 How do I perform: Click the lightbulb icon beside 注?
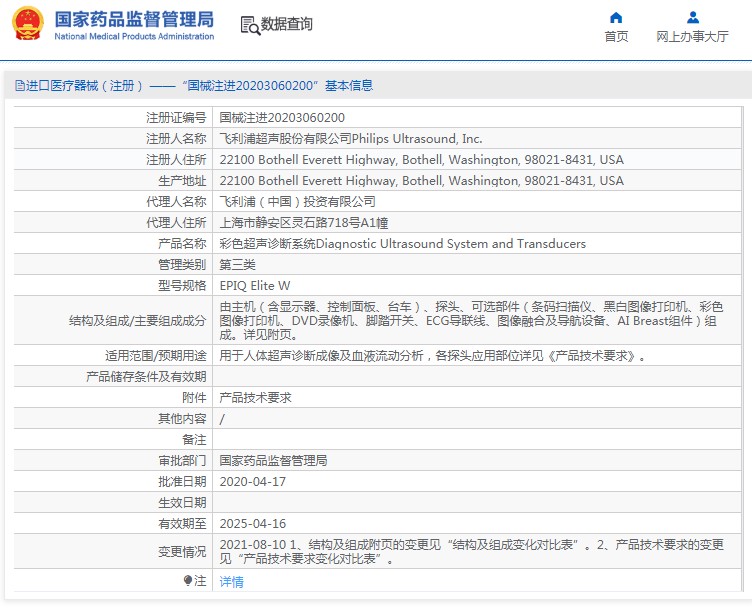[x=188, y=581]
